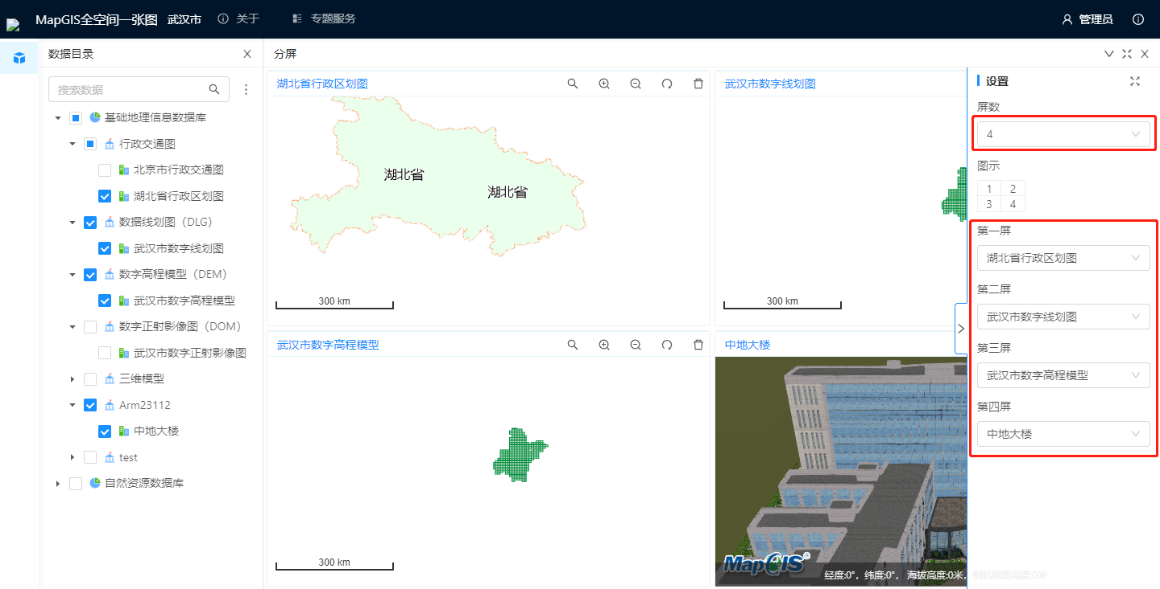
Task: Open the 管理员 user account menu
Action: (x=1088, y=19)
